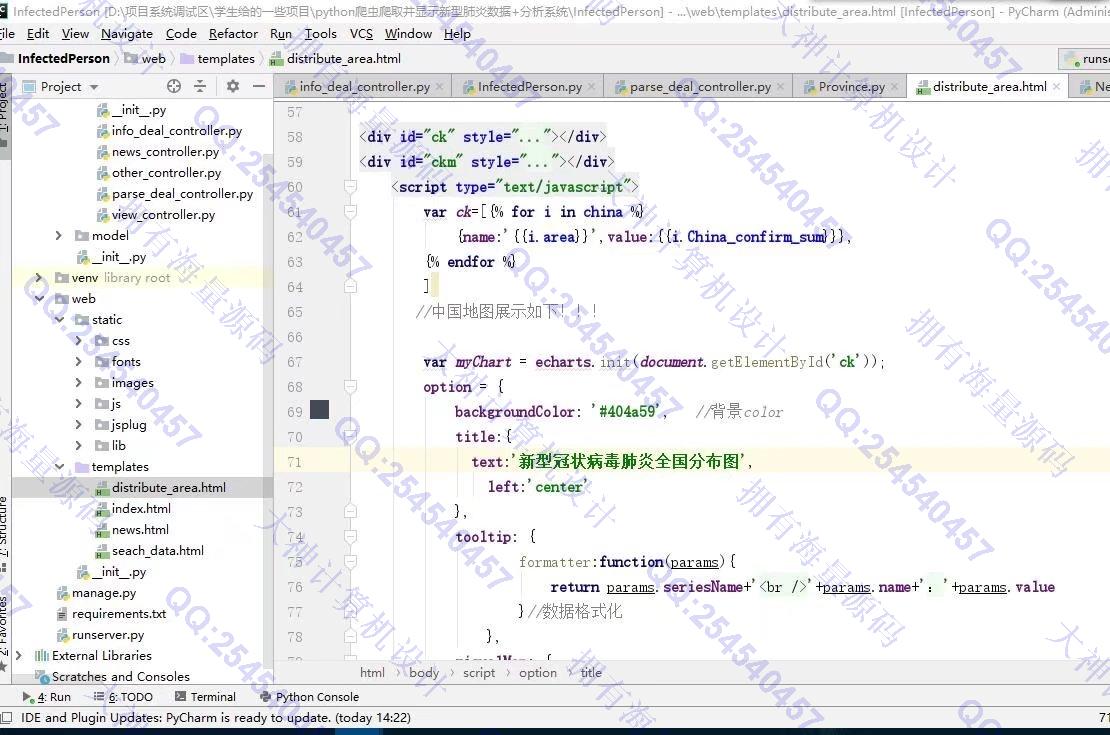1110x735 pixels.
Task: Open the Project view dropdown
Action: pyautogui.click(x=94, y=87)
